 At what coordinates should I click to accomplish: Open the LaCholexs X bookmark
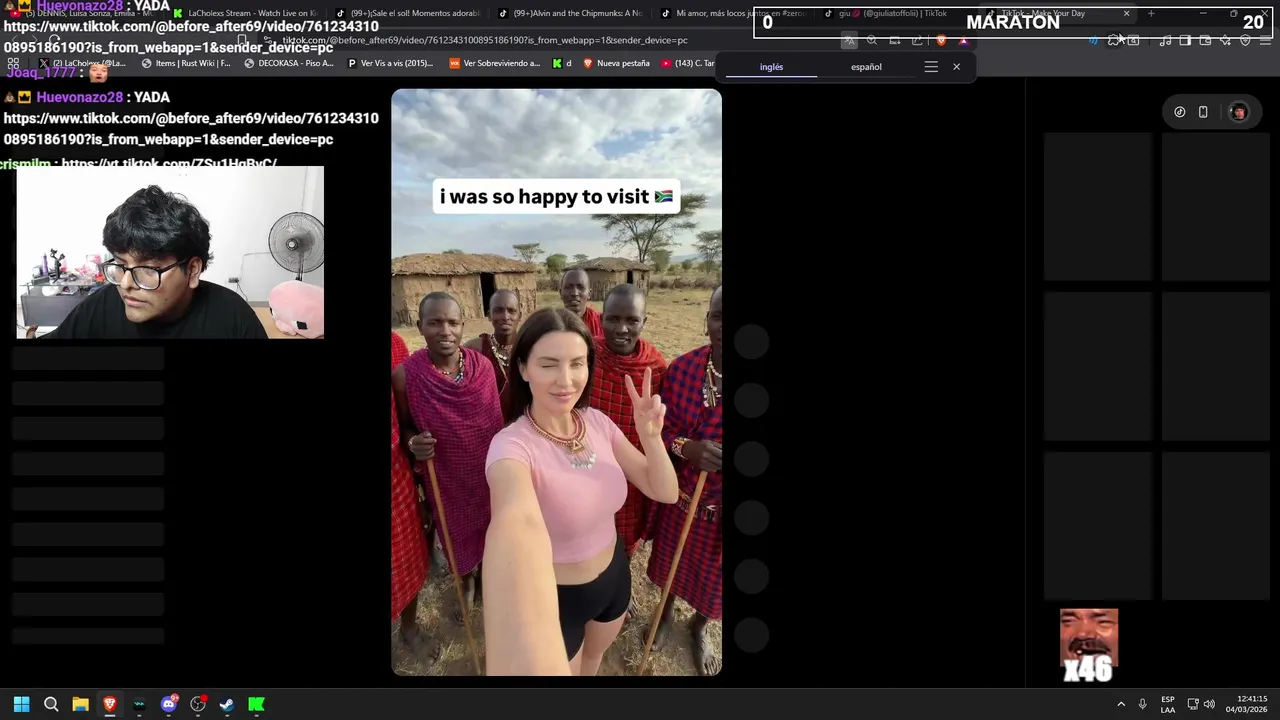click(x=82, y=63)
